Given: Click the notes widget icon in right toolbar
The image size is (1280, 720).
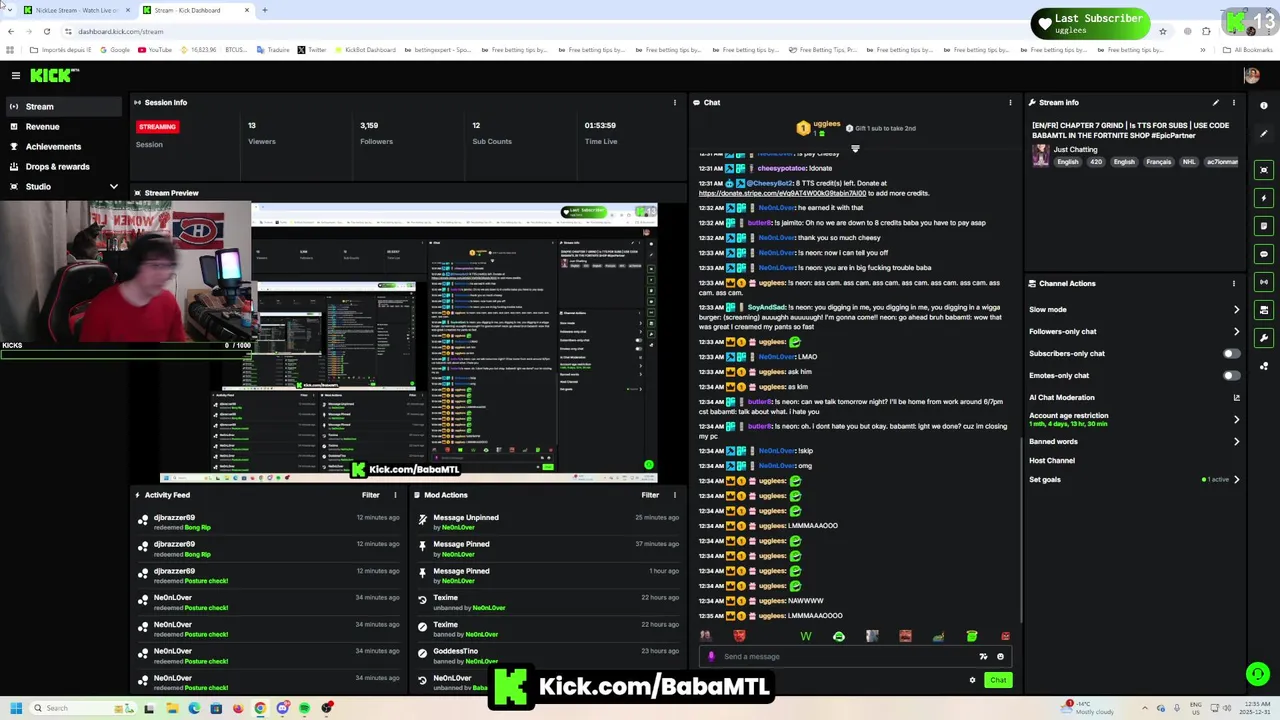Looking at the screenshot, I should 1264,226.
